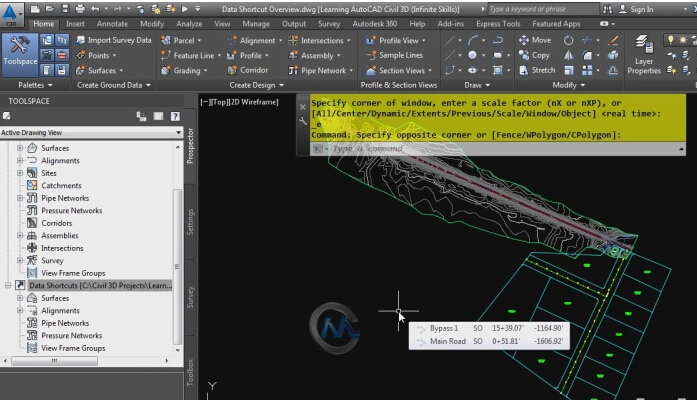Switch to the Annotate ribbon tab

(113, 23)
